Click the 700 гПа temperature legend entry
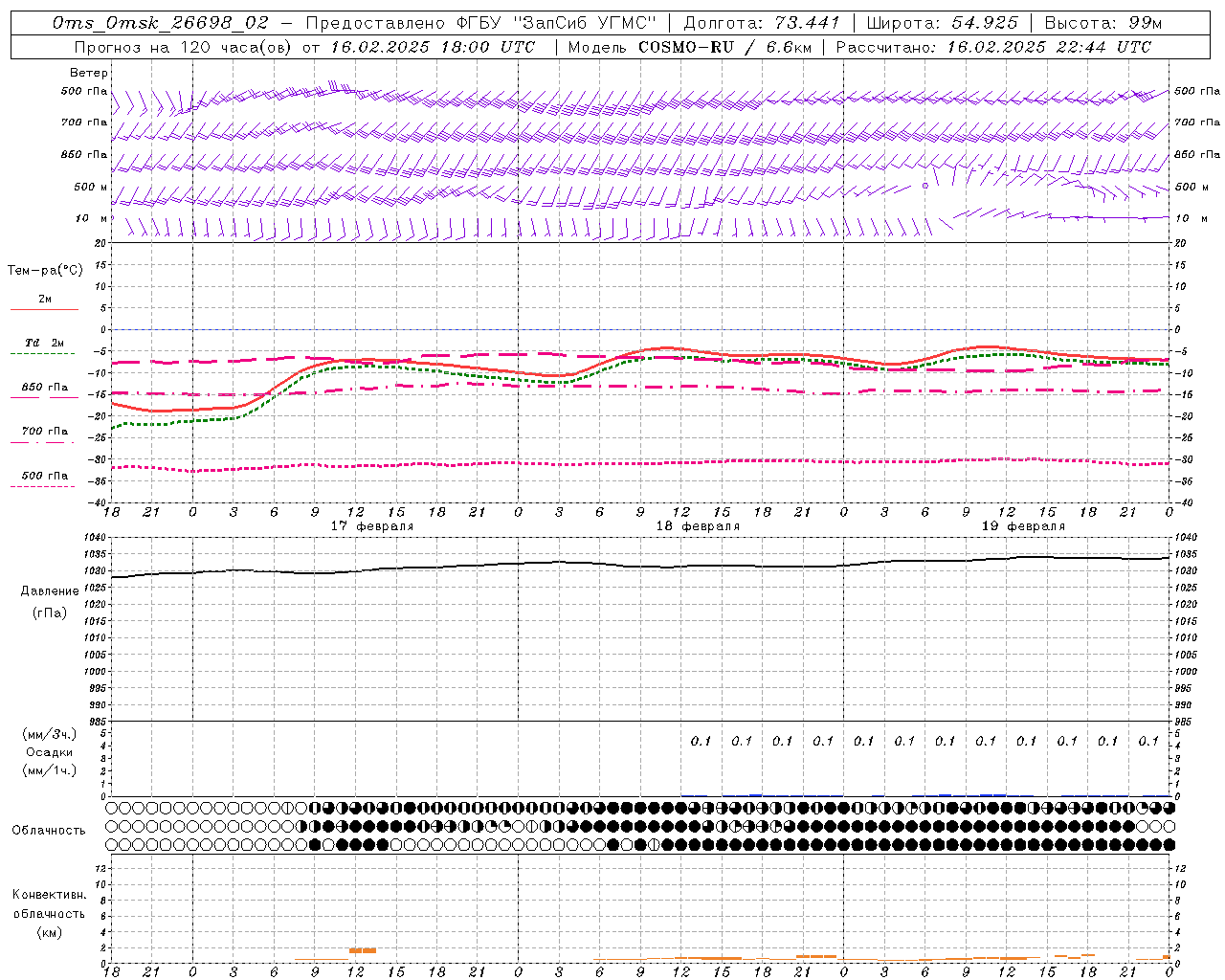 click(45, 432)
